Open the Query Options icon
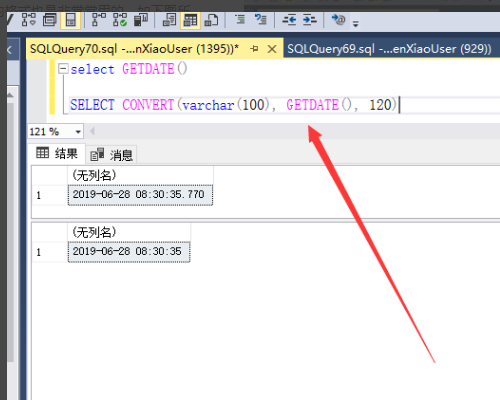500x400 pixels. coord(50,20)
